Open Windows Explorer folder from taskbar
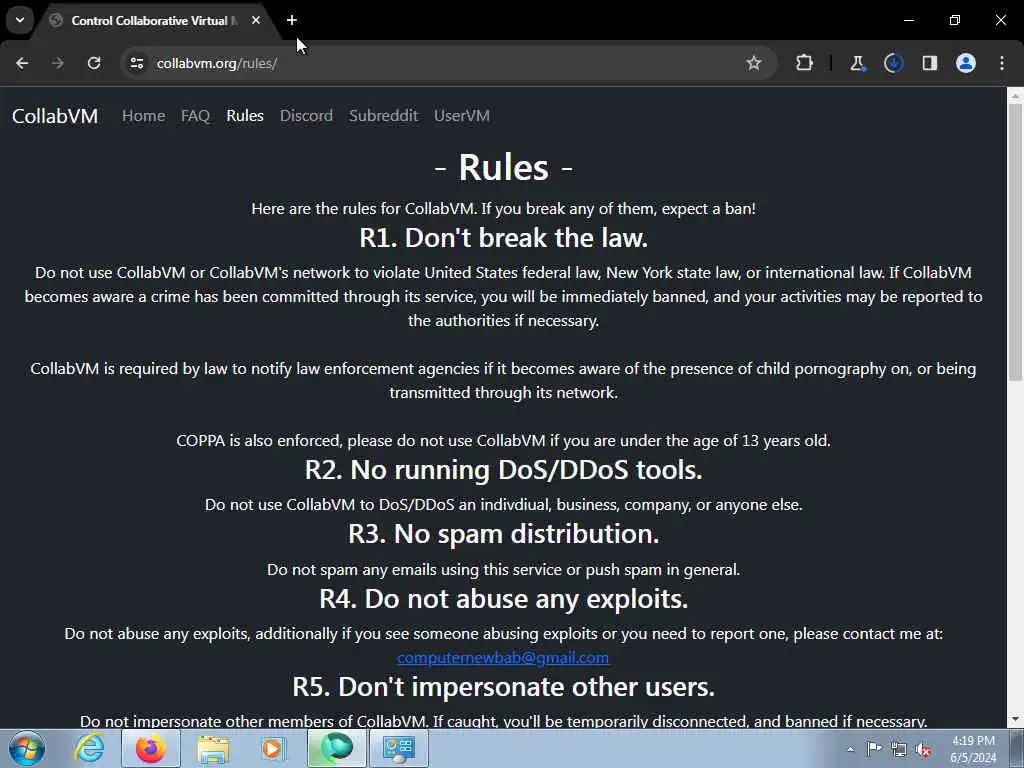This screenshot has height=768, width=1024. [213, 748]
